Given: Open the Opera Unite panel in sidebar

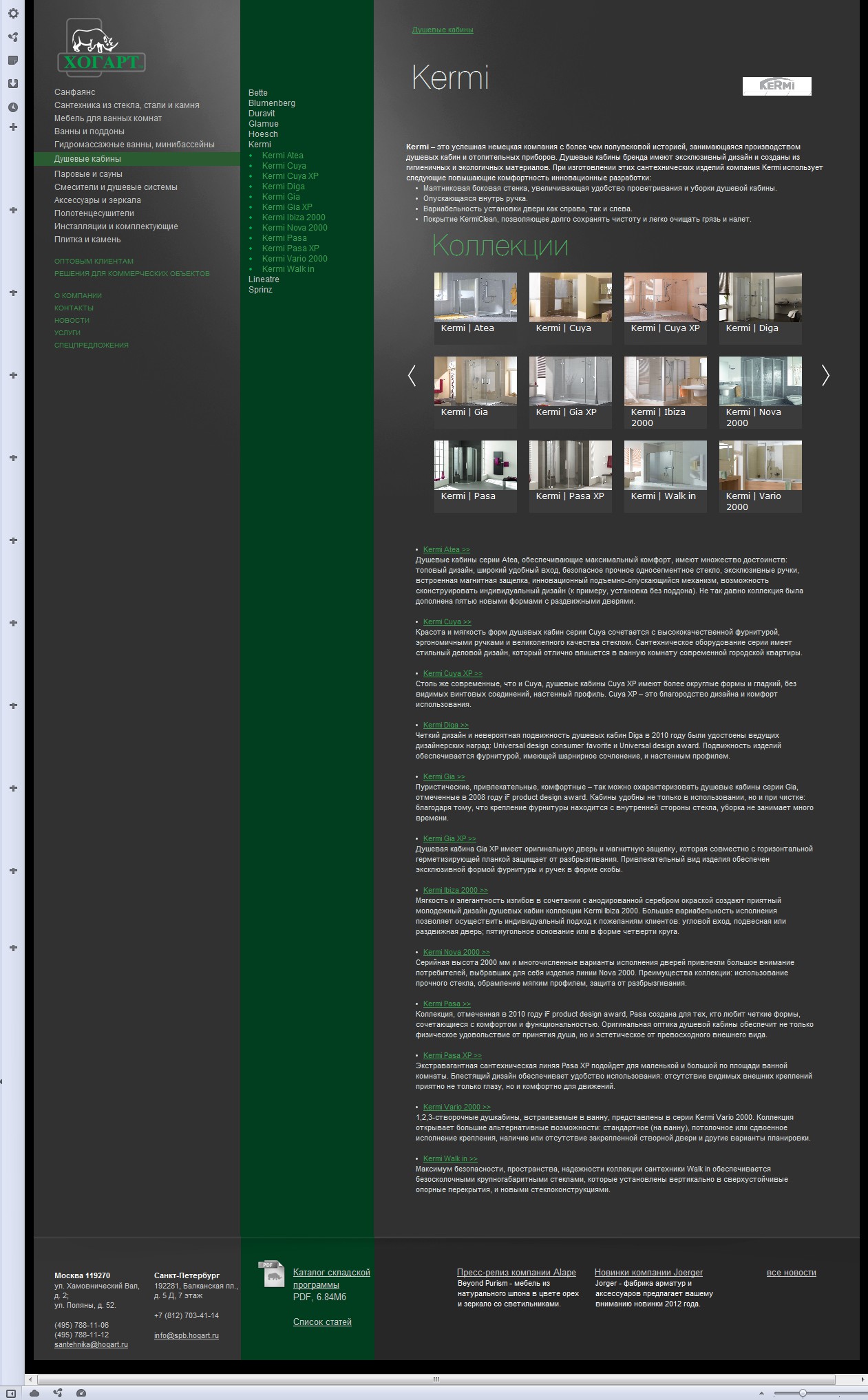Looking at the screenshot, I should coord(12,36).
